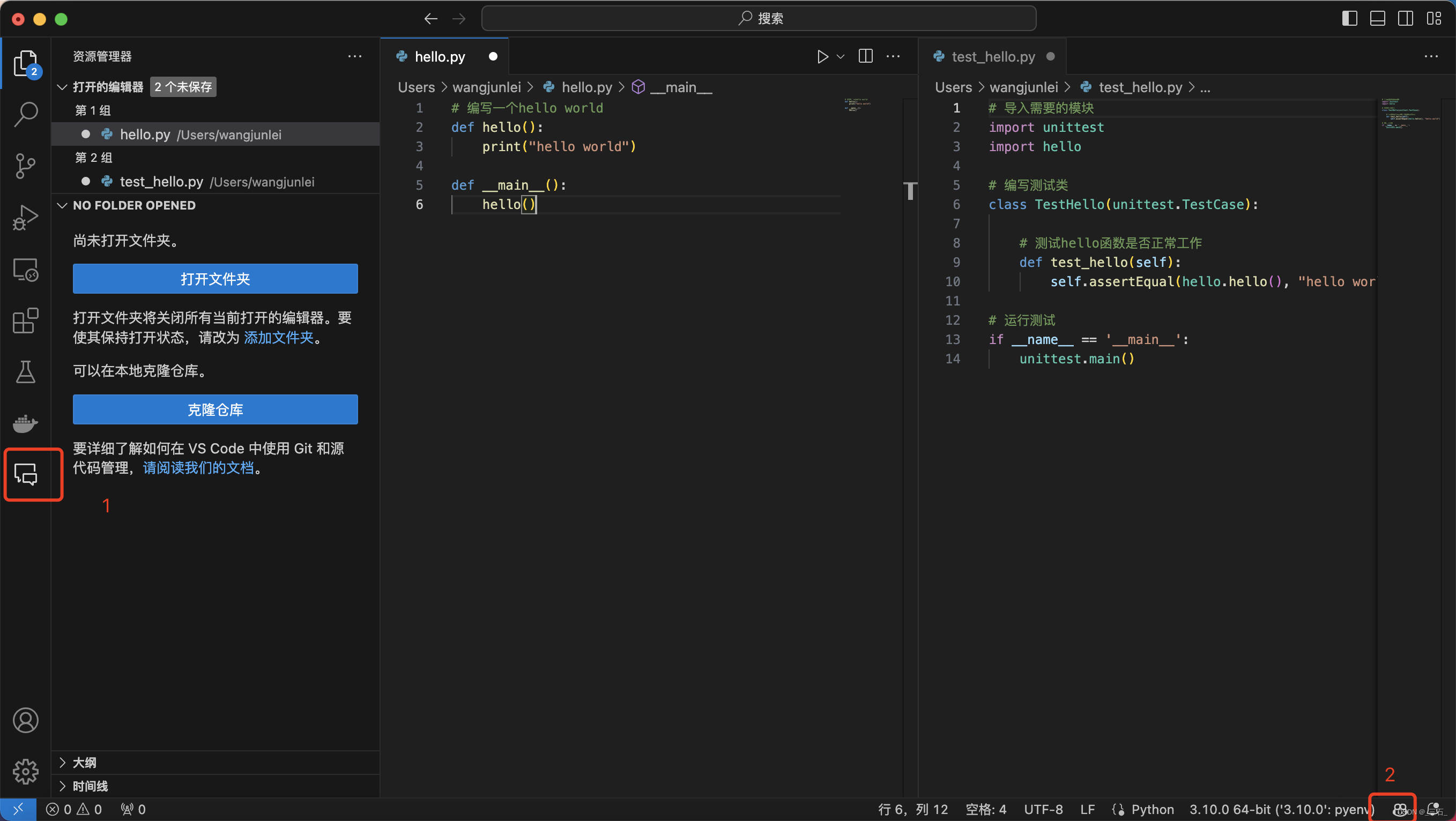The height and width of the screenshot is (821, 1456).
Task: Select hello.py in open editors list
Action: click(x=145, y=135)
